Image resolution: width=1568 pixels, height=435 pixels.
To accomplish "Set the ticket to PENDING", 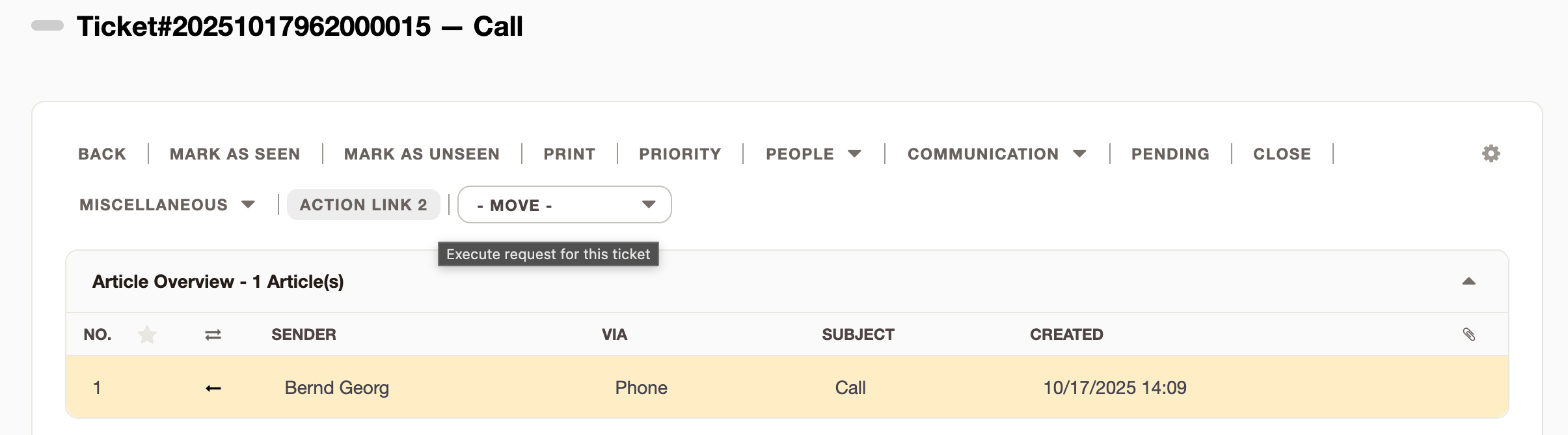I will pyautogui.click(x=1170, y=153).
